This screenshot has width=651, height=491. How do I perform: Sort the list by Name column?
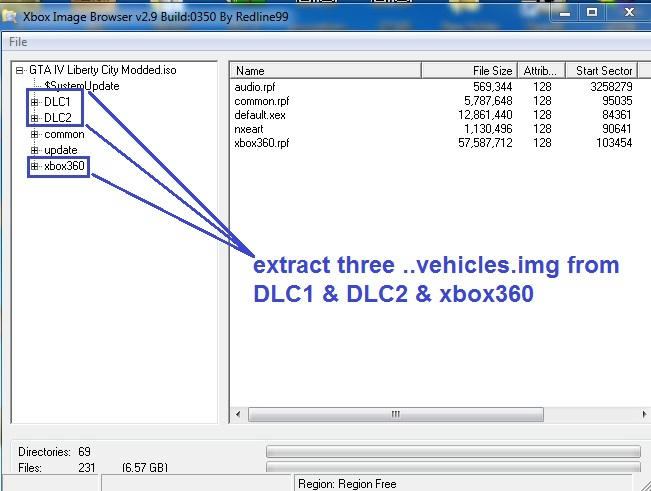coord(325,71)
